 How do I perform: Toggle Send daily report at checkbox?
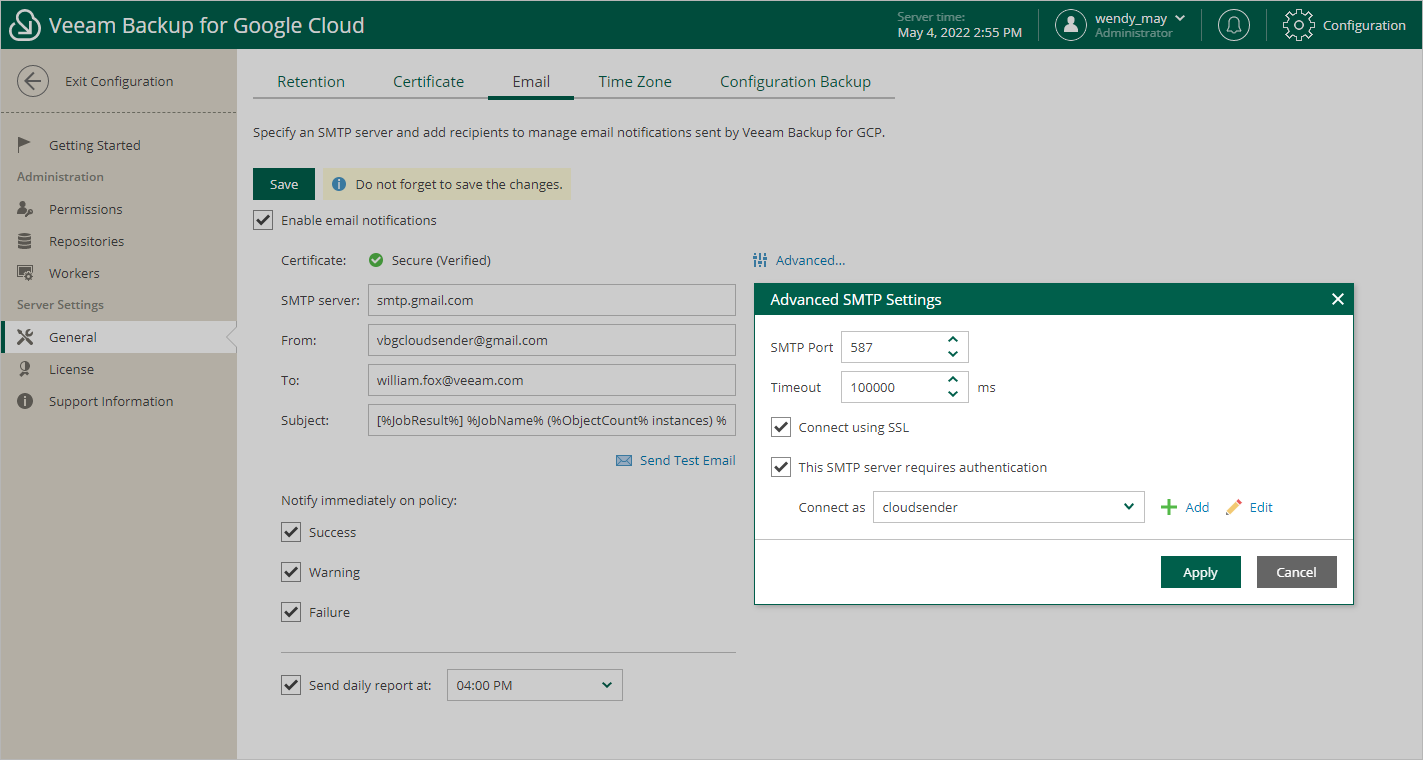point(291,685)
